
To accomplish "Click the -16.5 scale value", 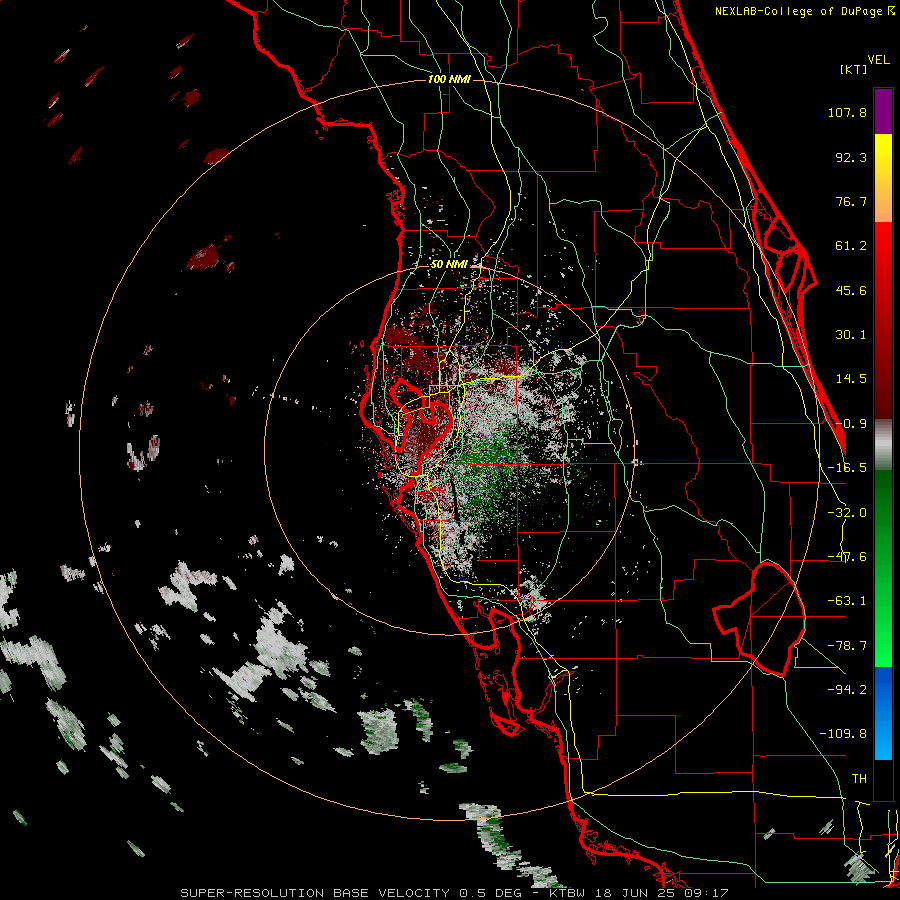I will (847, 468).
